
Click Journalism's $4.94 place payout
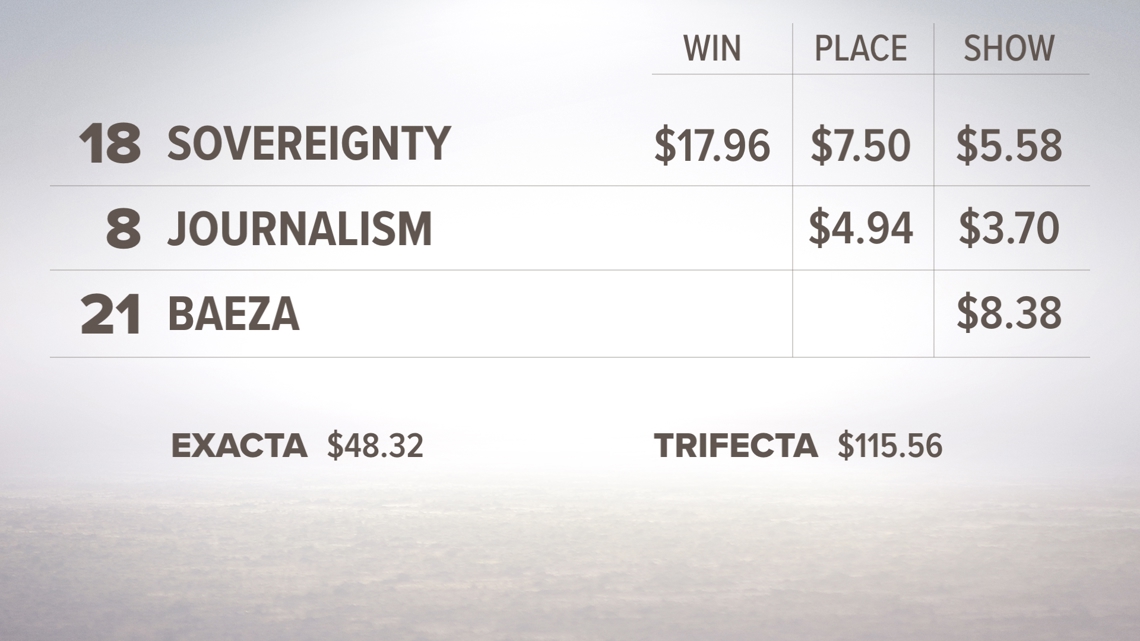pos(860,227)
